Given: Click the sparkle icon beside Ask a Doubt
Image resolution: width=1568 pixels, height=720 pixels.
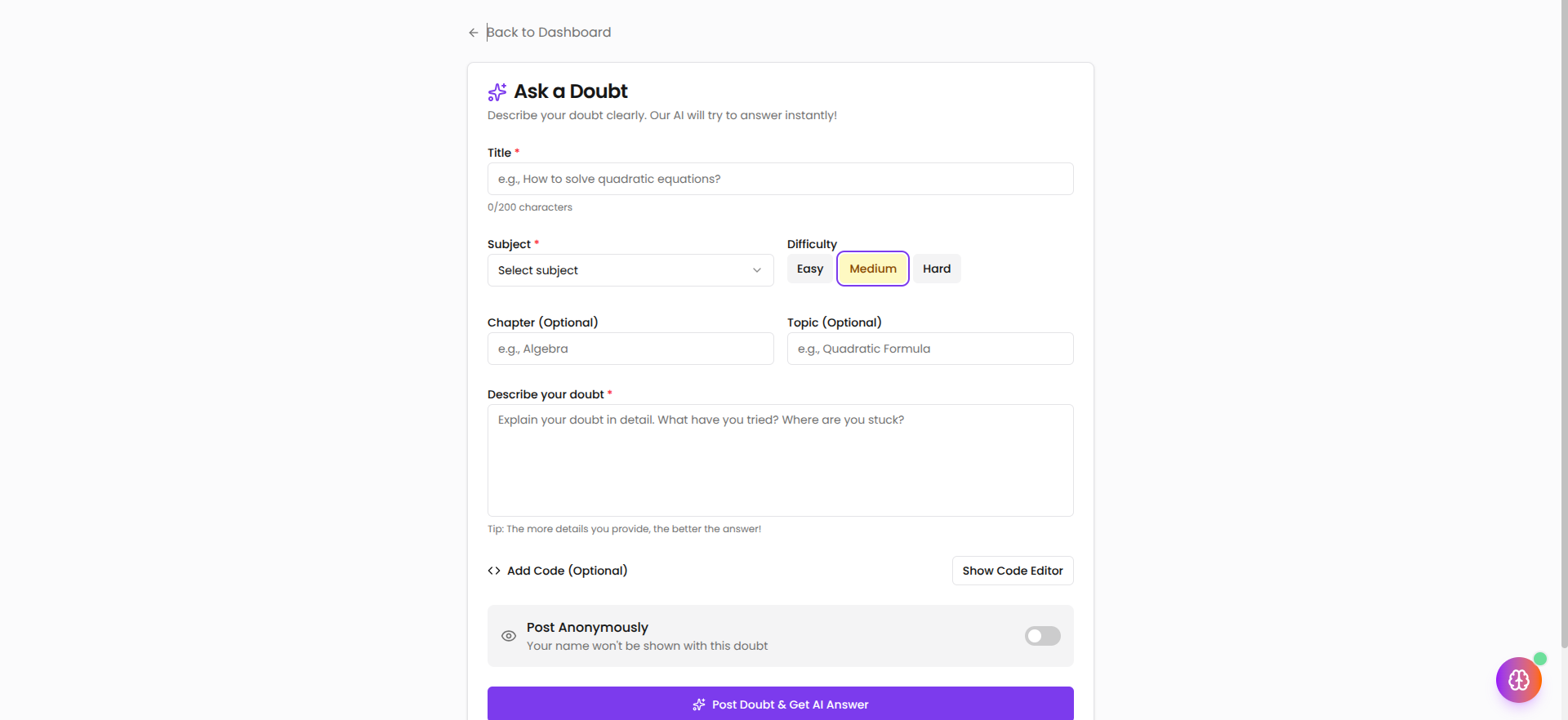Looking at the screenshot, I should tap(497, 91).
